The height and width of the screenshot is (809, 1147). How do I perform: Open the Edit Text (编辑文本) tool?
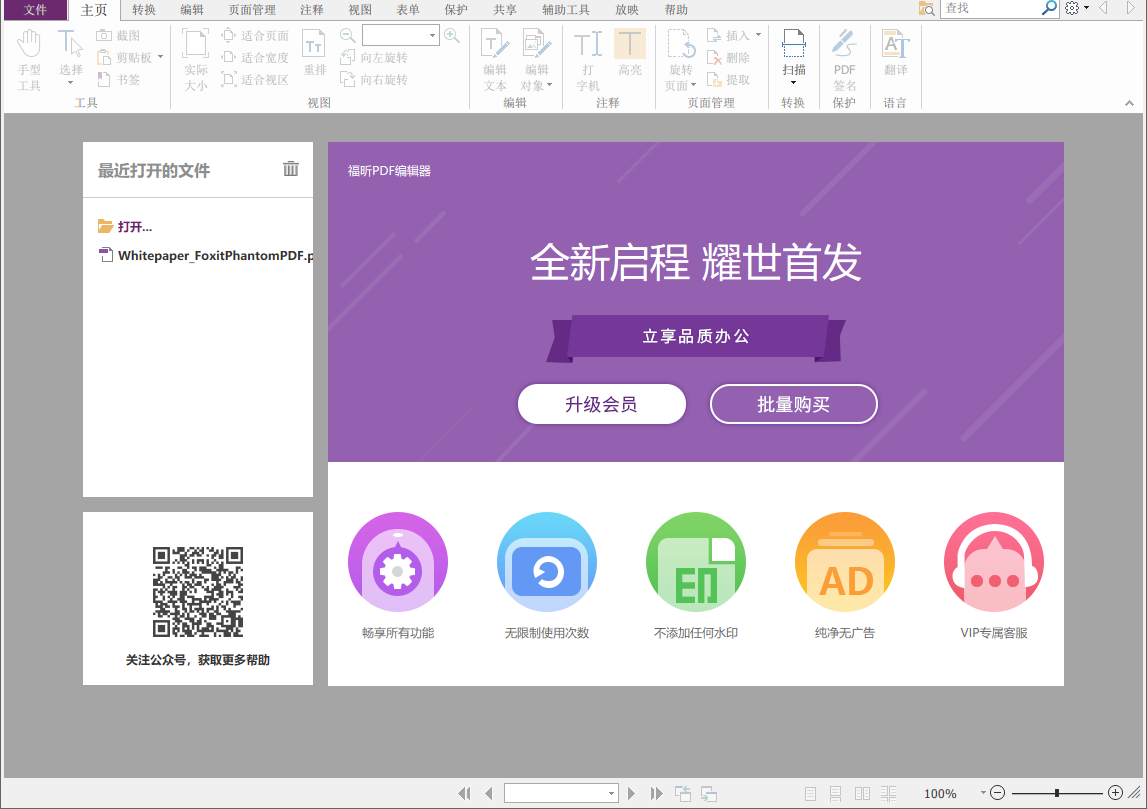pos(493,55)
